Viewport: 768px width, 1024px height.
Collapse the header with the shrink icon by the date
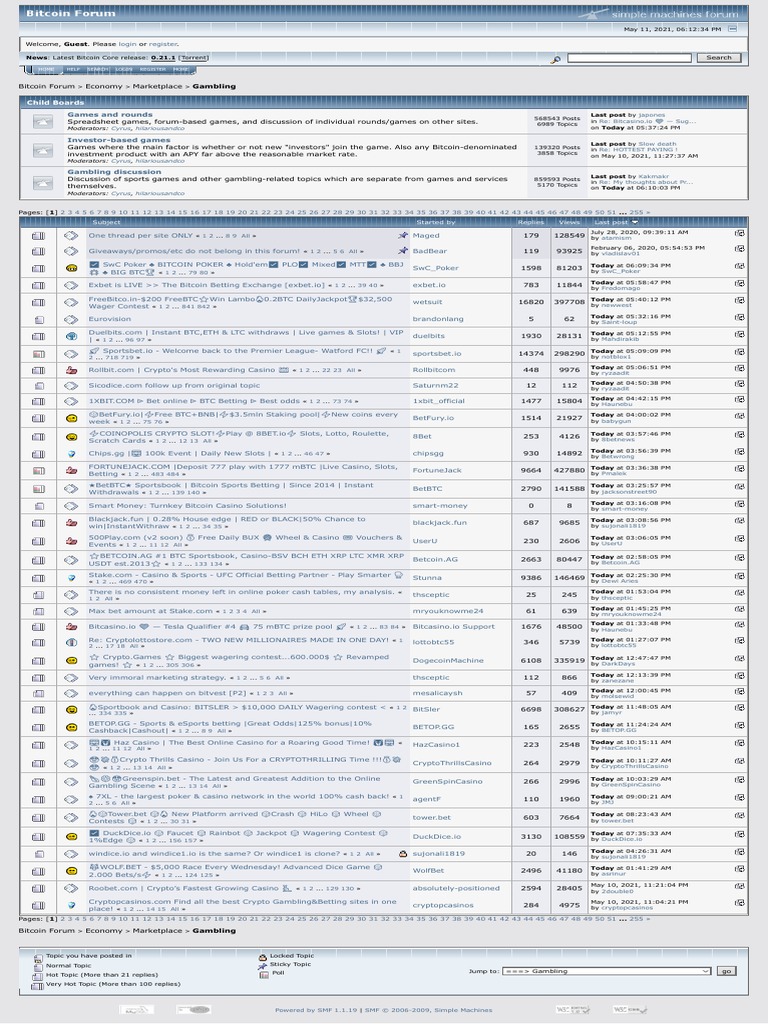pos(732,29)
